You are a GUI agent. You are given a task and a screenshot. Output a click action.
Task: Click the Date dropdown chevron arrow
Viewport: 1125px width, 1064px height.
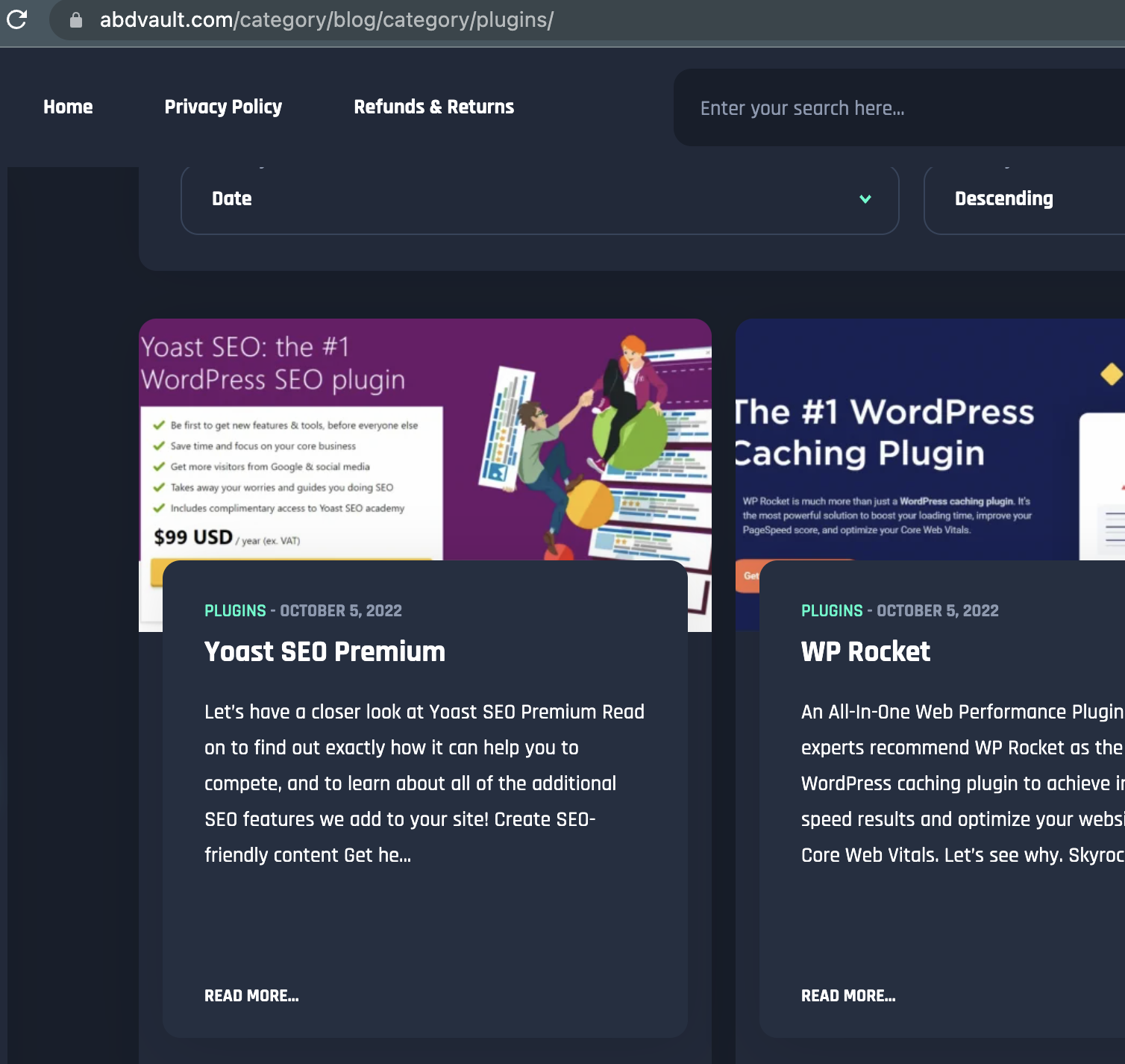click(x=865, y=199)
